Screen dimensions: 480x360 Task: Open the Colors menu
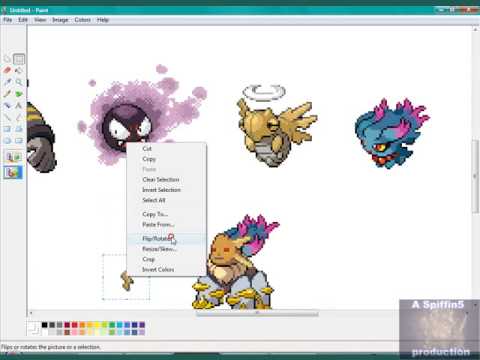tap(83, 20)
